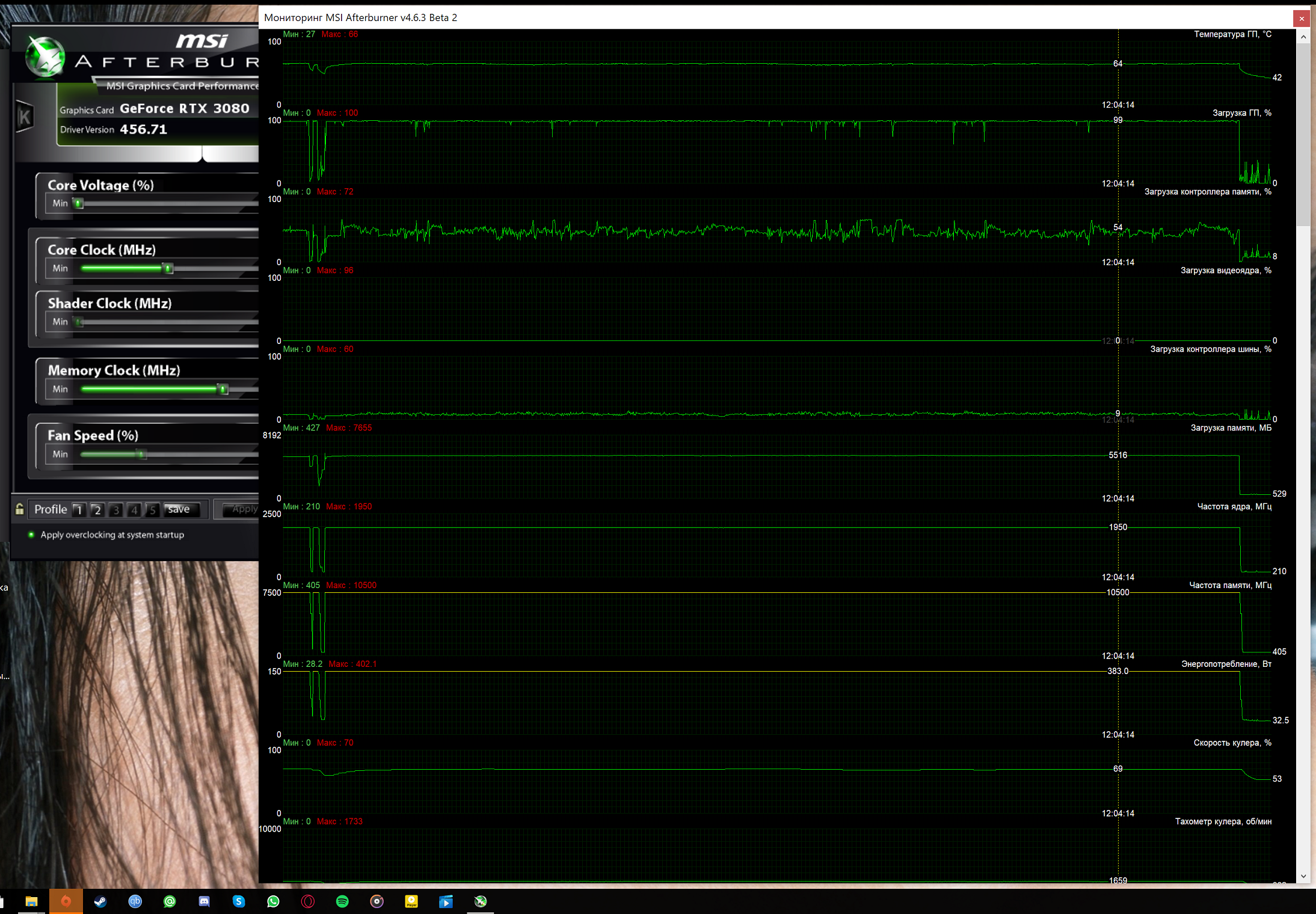
Task: Load profile slot 2
Action: pos(97,510)
